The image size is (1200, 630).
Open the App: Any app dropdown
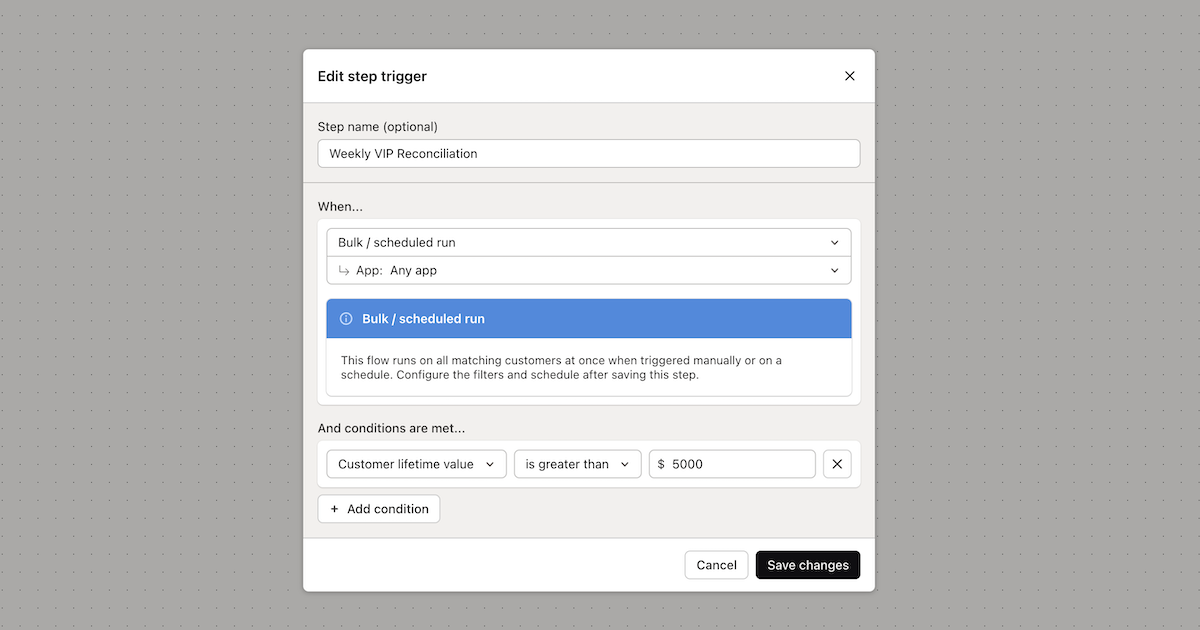coord(589,270)
